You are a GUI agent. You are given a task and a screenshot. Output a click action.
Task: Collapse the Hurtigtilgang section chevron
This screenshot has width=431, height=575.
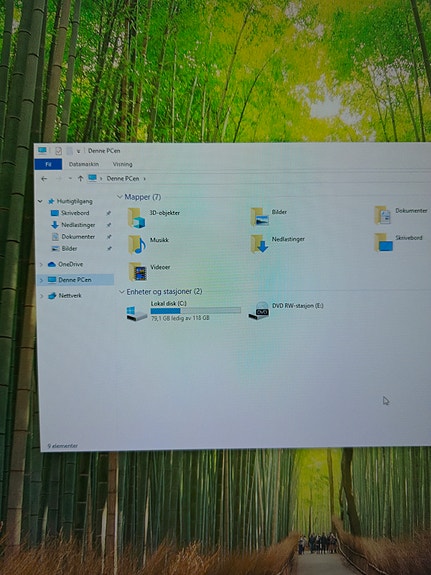40,201
